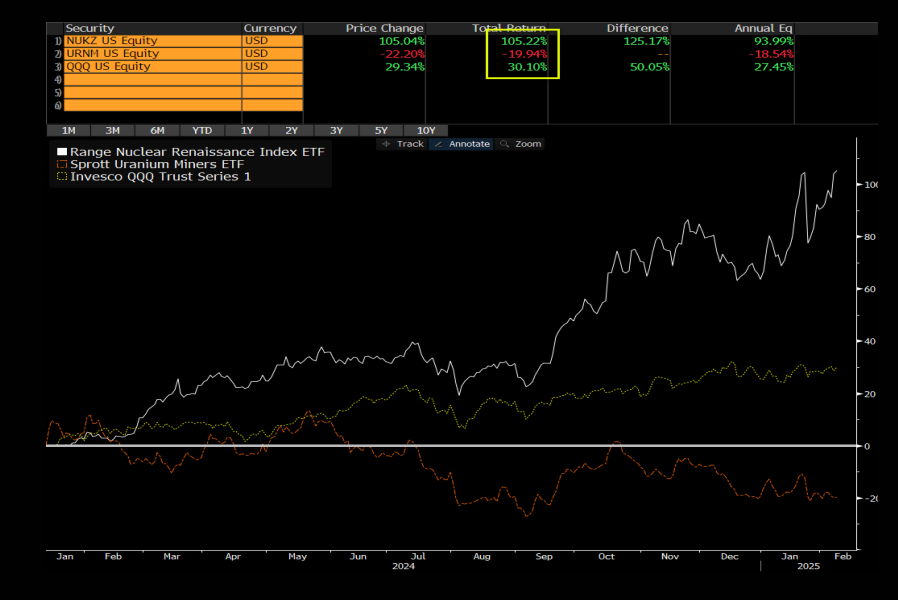
Task: Toggle the Invesco QQQ Trust legend marker
Action: tap(60, 177)
